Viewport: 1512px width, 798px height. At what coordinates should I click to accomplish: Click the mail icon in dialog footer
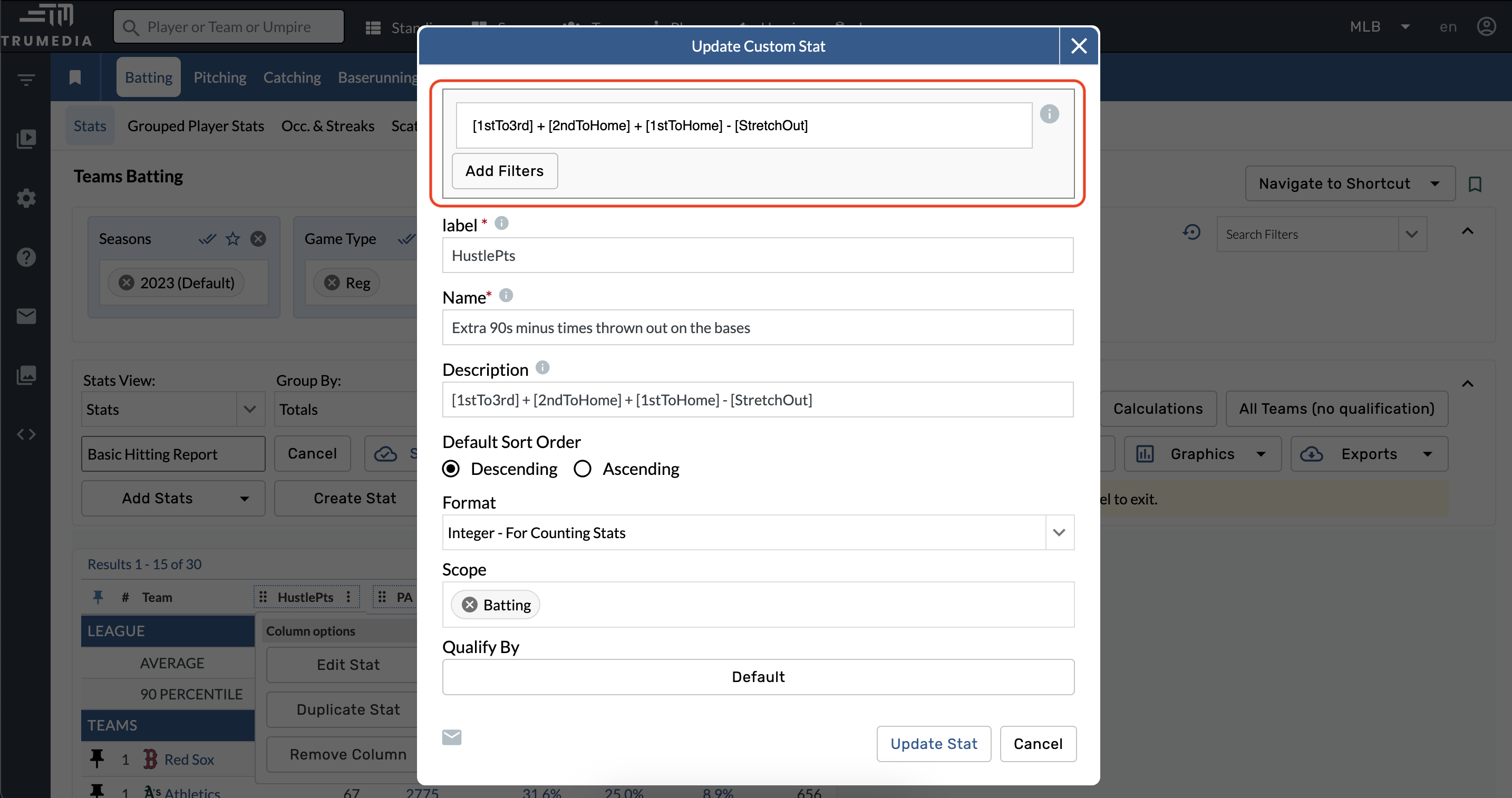451,737
